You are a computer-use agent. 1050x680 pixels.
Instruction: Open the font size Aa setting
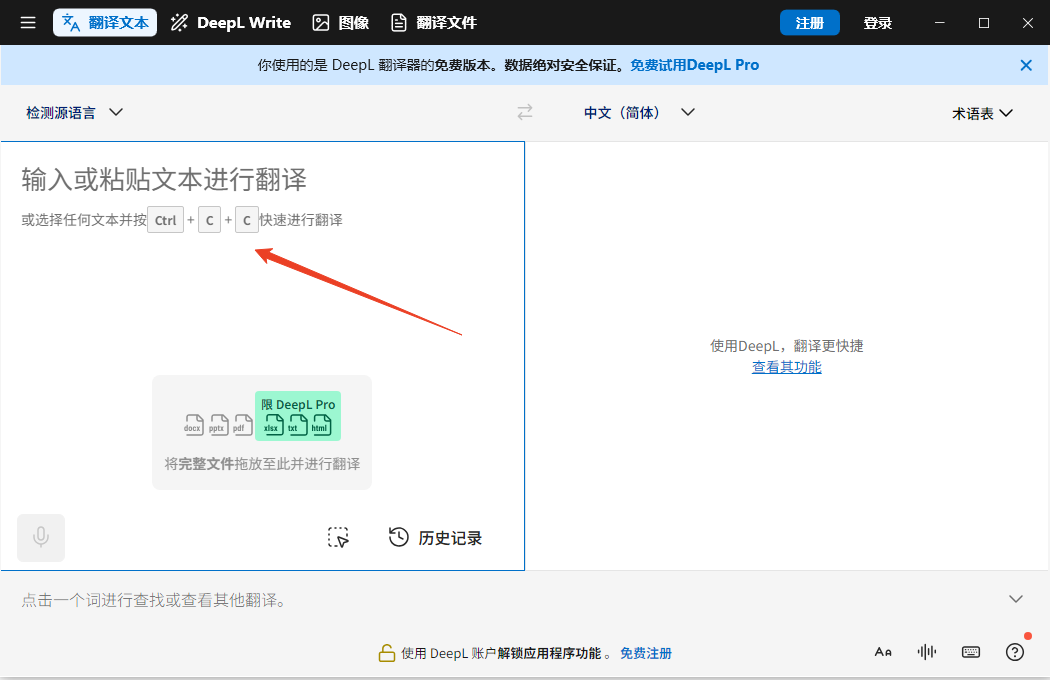coord(883,652)
